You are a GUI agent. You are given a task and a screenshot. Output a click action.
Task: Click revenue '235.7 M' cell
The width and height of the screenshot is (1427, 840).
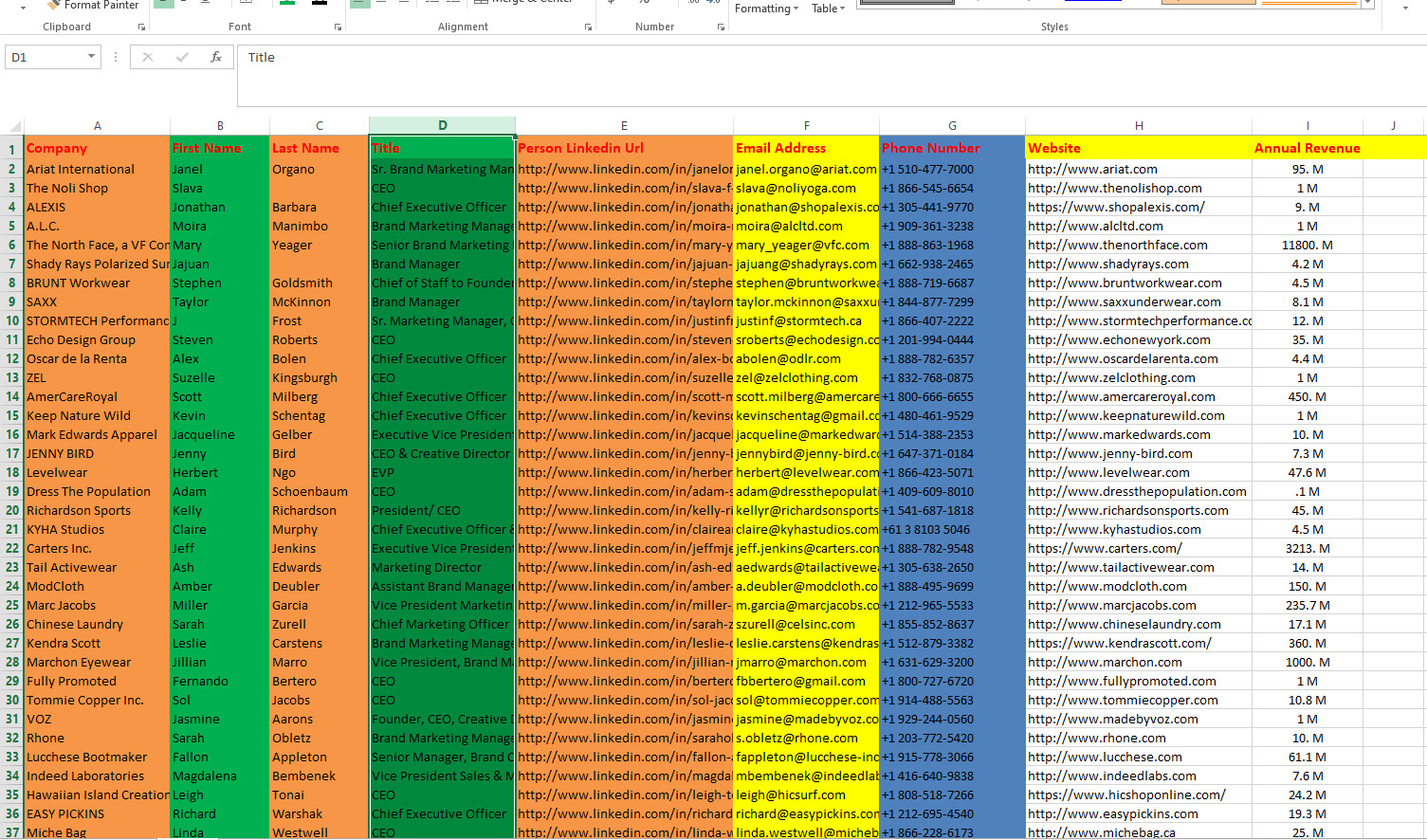point(1308,605)
